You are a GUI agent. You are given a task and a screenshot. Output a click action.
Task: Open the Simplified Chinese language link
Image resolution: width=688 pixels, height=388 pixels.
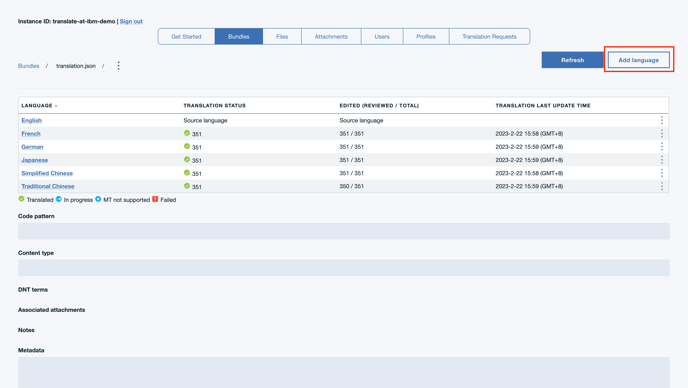[47, 173]
